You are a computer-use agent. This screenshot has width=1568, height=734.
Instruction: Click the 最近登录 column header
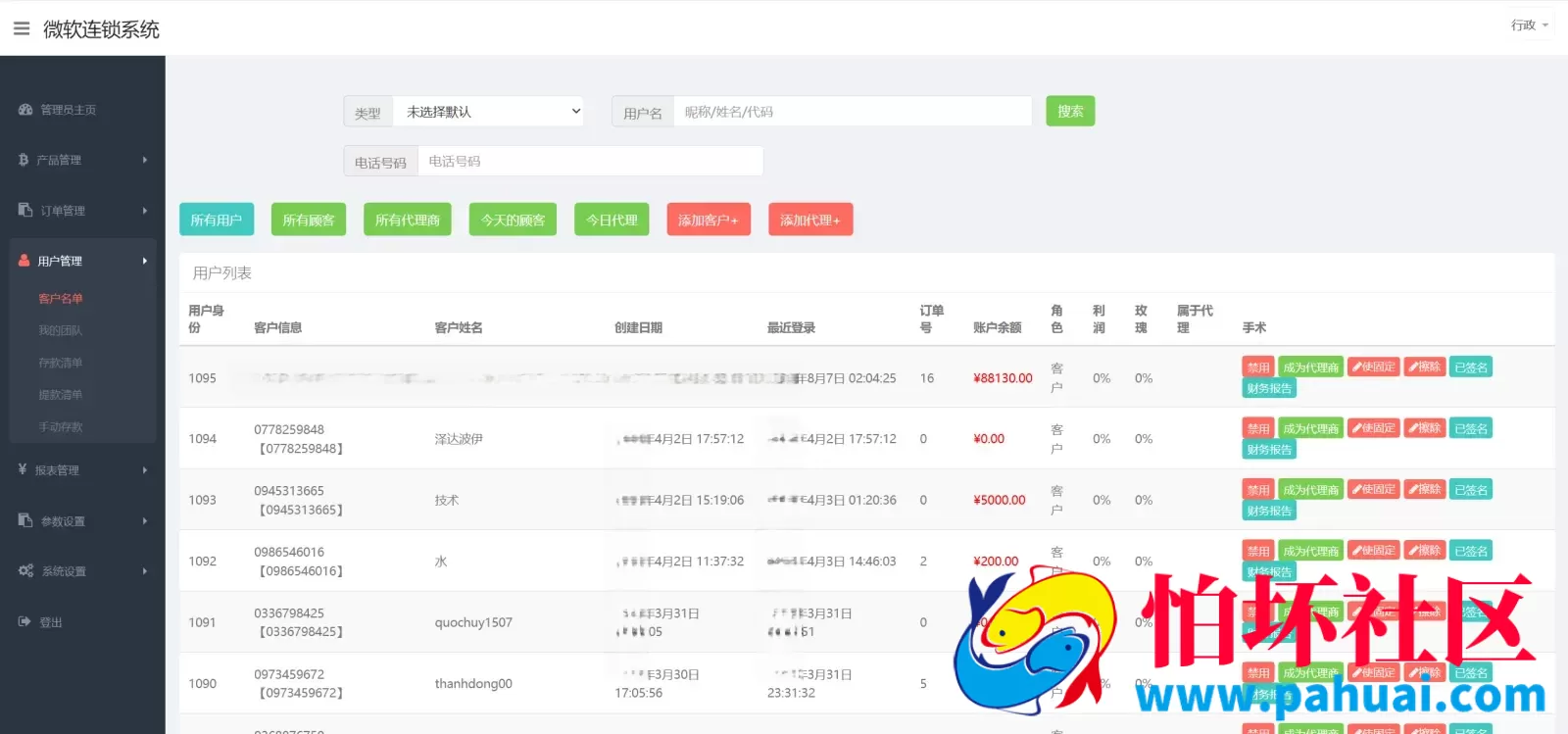click(791, 327)
